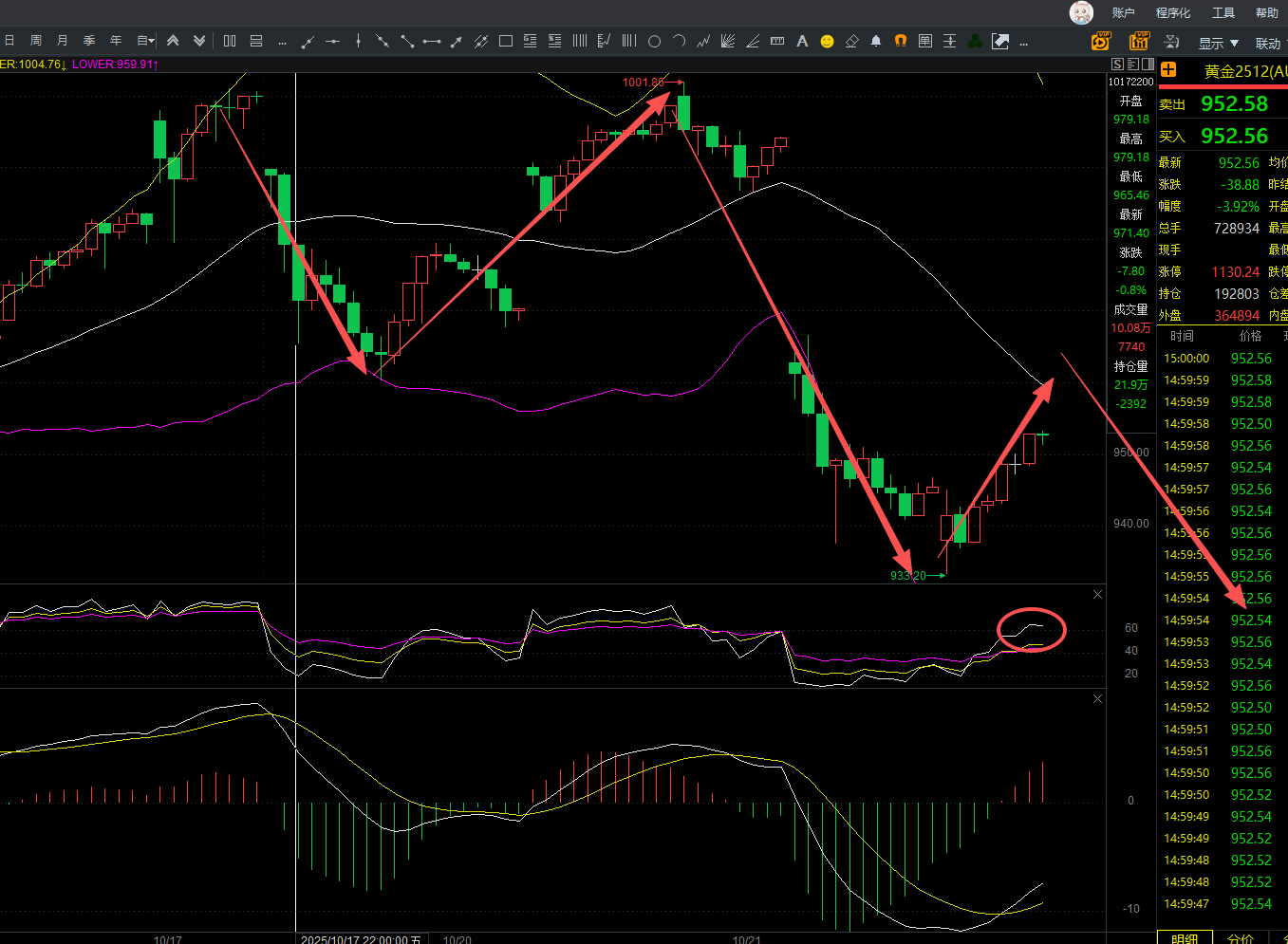Switch chart to 月 (monthly) period
Image resolution: width=1288 pixels, height=944 pixels.
coord(63,41)
